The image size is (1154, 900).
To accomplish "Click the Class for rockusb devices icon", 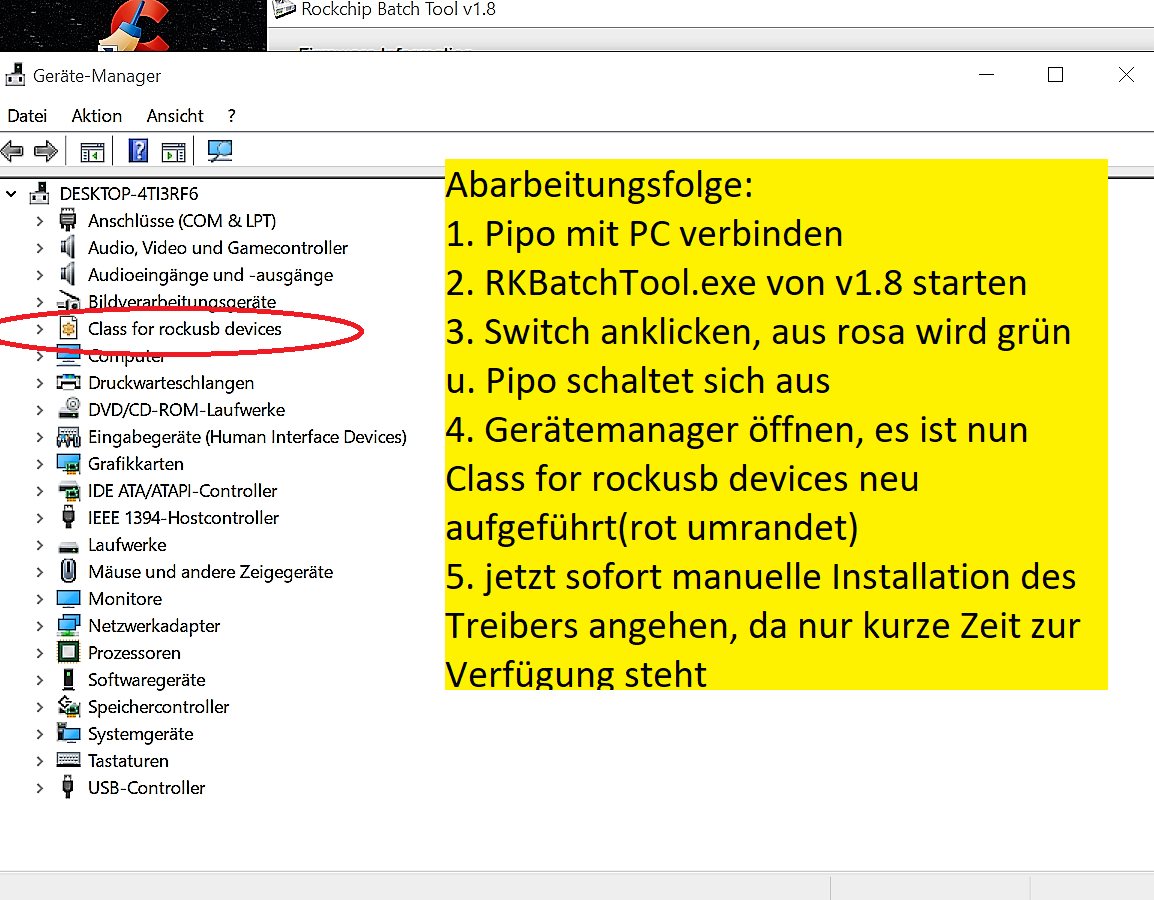I will pos(68,328).
